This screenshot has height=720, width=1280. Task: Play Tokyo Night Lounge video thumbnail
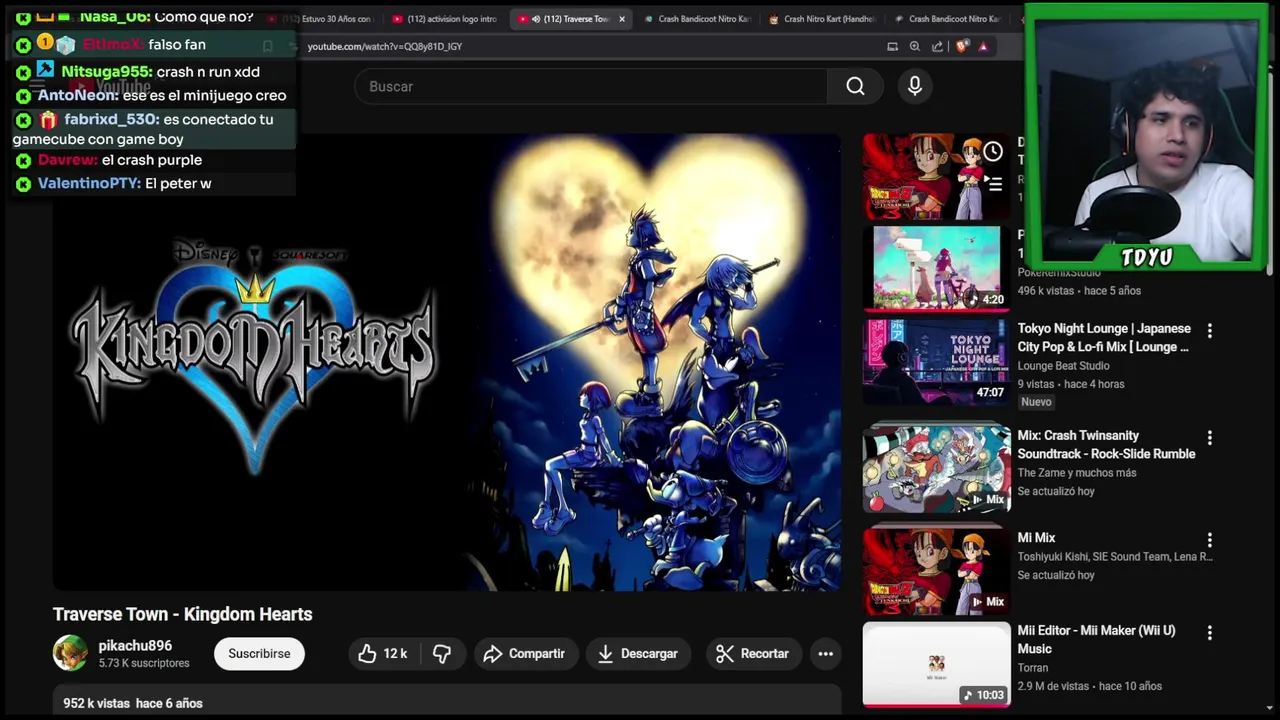click(x=937, y=361)
